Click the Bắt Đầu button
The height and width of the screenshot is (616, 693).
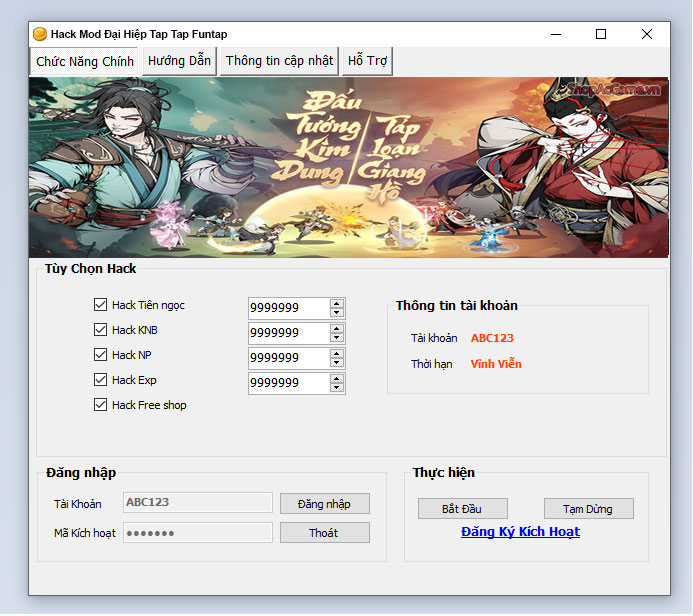463,509
